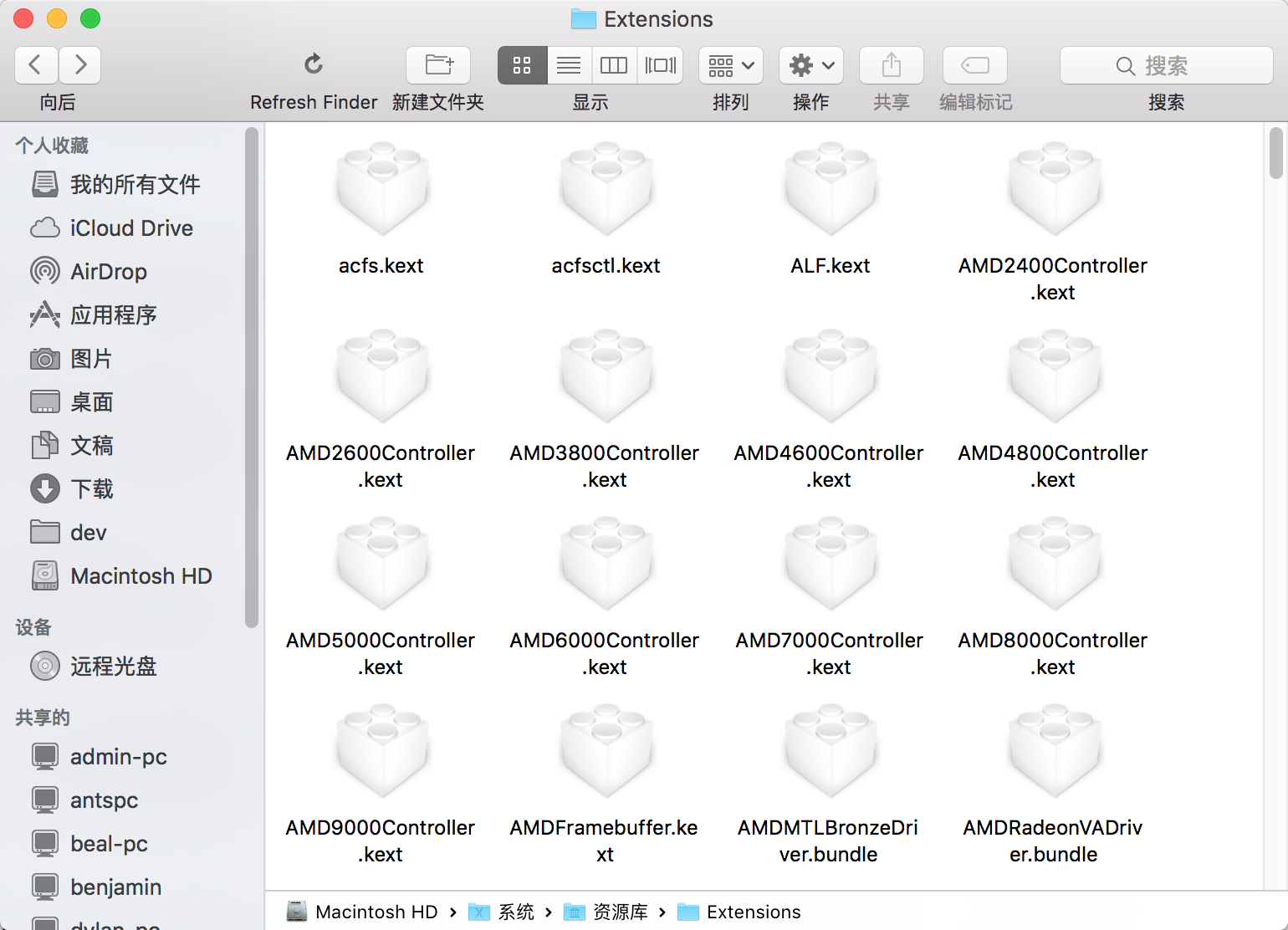Select the AMD4600Controller.kext icon
The width and height of the screenshot is (1288, 930).
pyautogui.click(x=831, y=376)
